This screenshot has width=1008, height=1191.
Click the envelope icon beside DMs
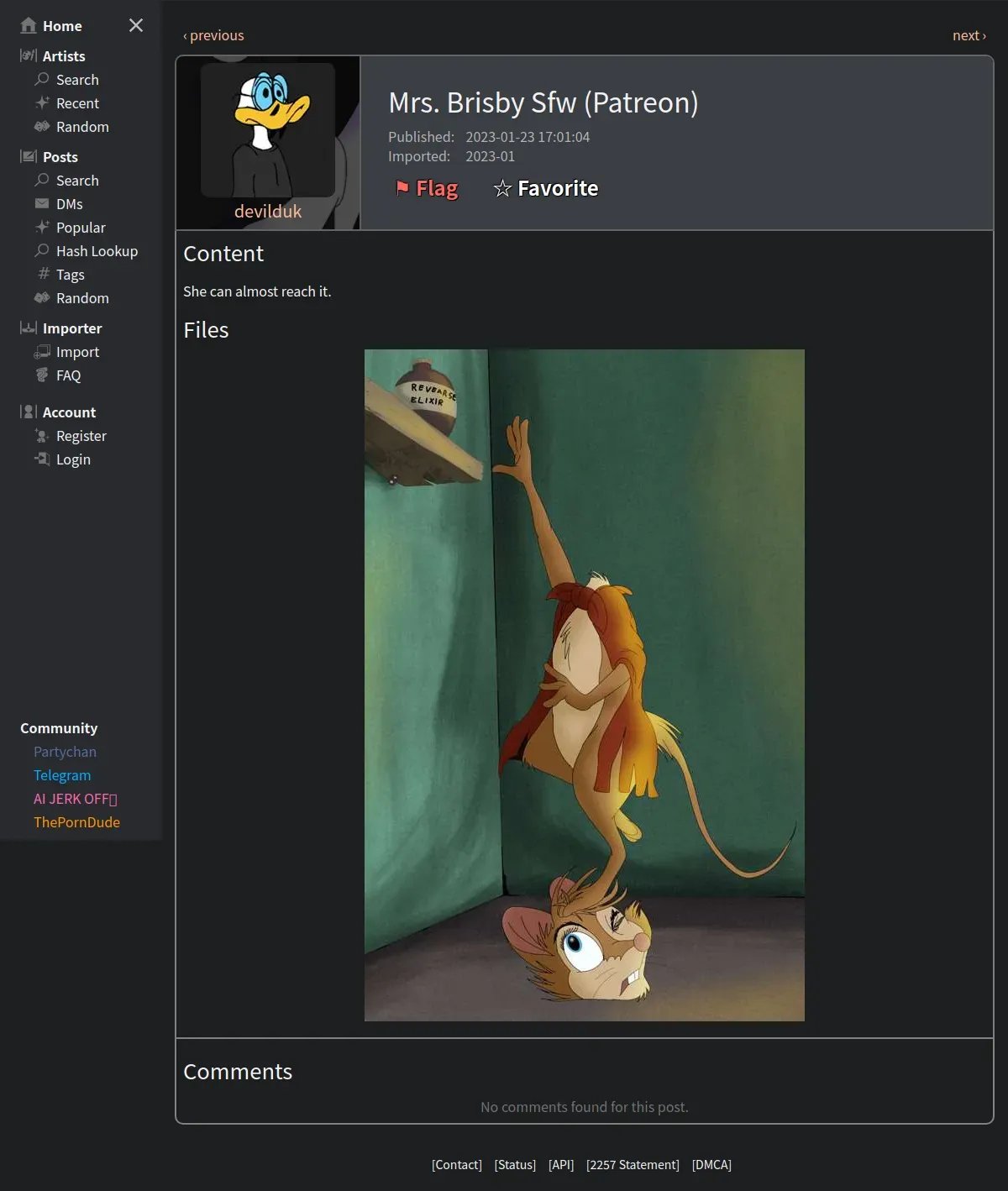click(x=42, y=203)
